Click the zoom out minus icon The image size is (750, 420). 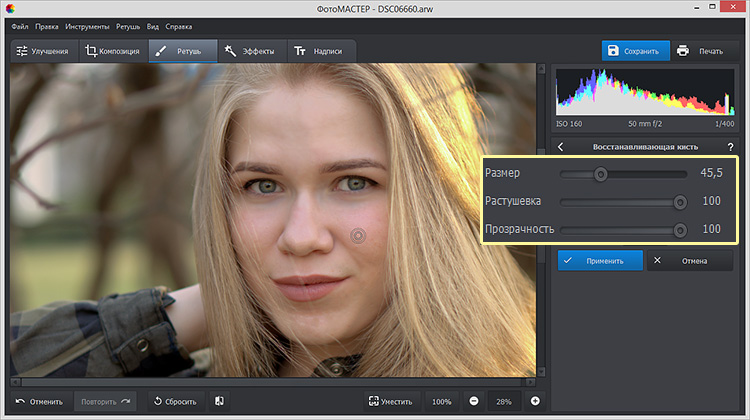click(472, 401)
